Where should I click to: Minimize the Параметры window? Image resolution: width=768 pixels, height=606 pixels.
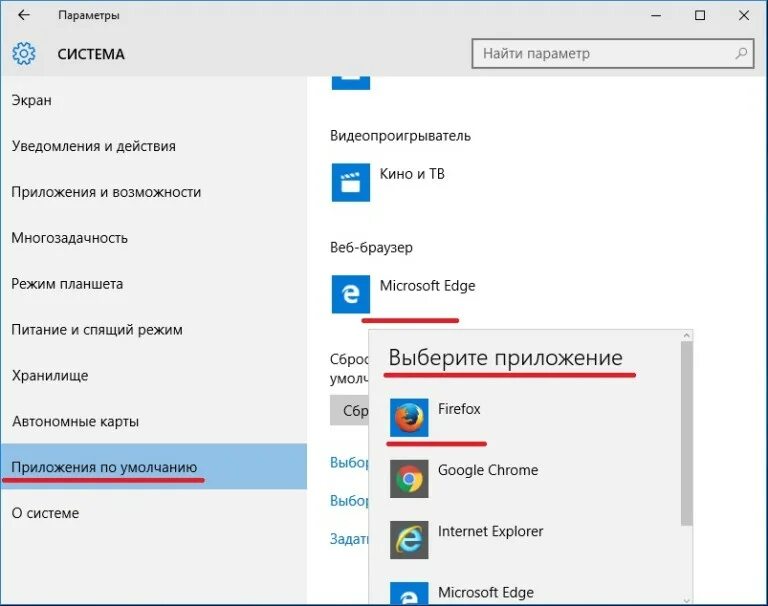pyautogui.click(x=656, y=16)
